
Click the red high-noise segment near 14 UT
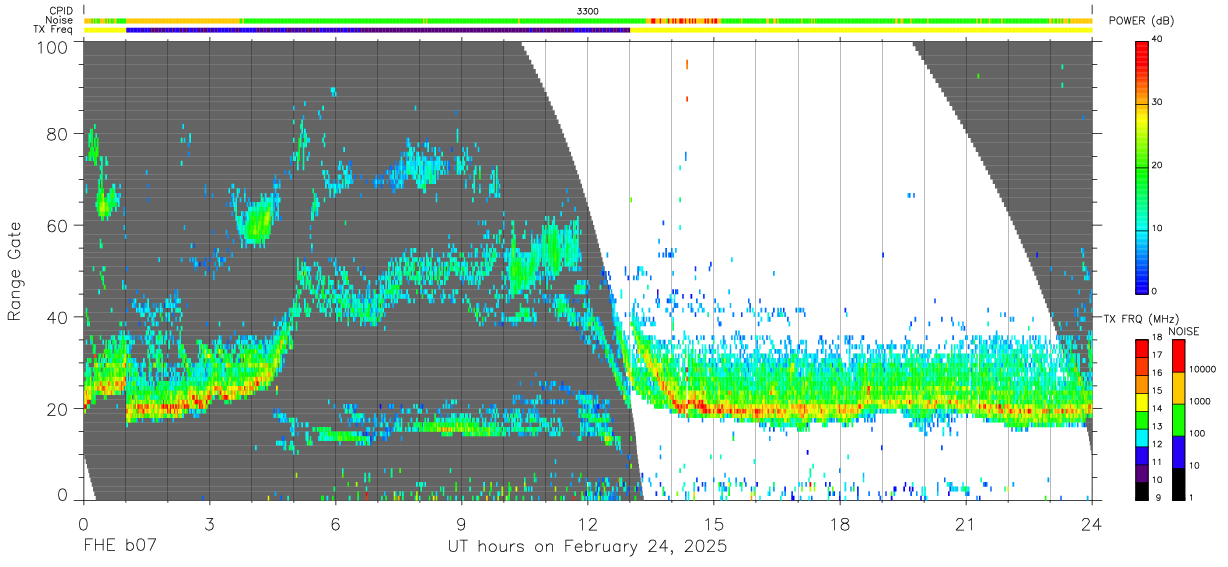click(x=684, y=20)
